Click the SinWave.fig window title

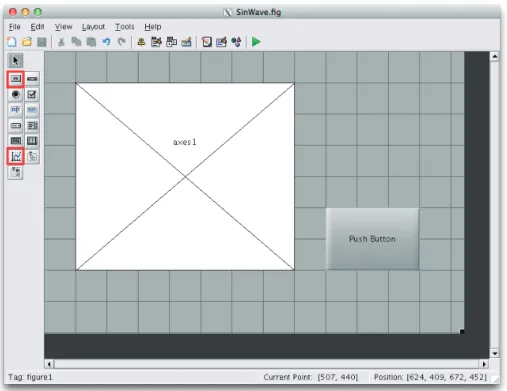tap(258, 12)
